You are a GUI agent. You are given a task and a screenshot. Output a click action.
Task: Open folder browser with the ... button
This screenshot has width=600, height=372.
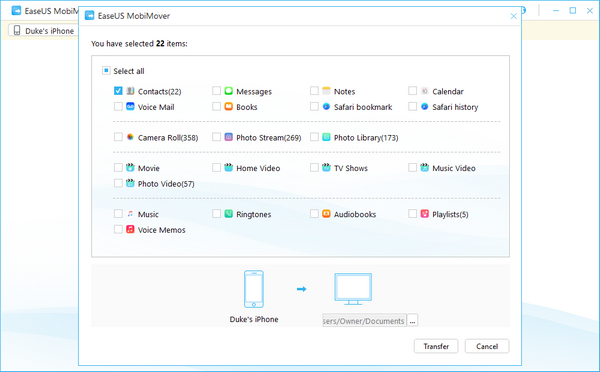coord(412,321)
